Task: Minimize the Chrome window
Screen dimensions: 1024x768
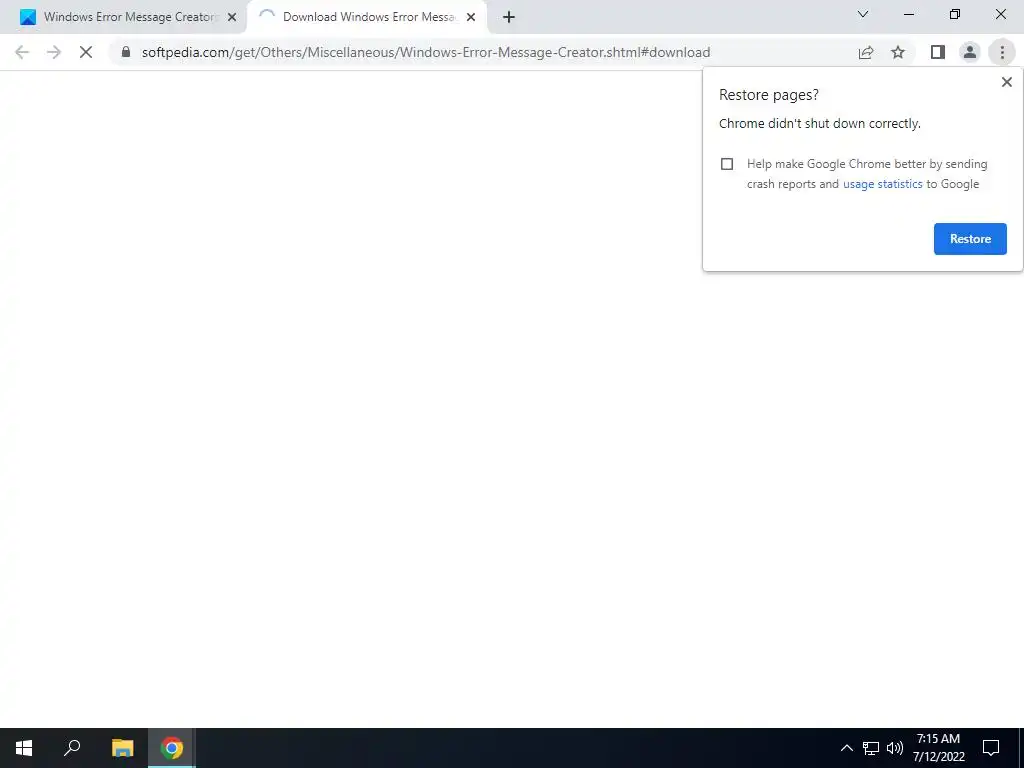Action: 908,14
